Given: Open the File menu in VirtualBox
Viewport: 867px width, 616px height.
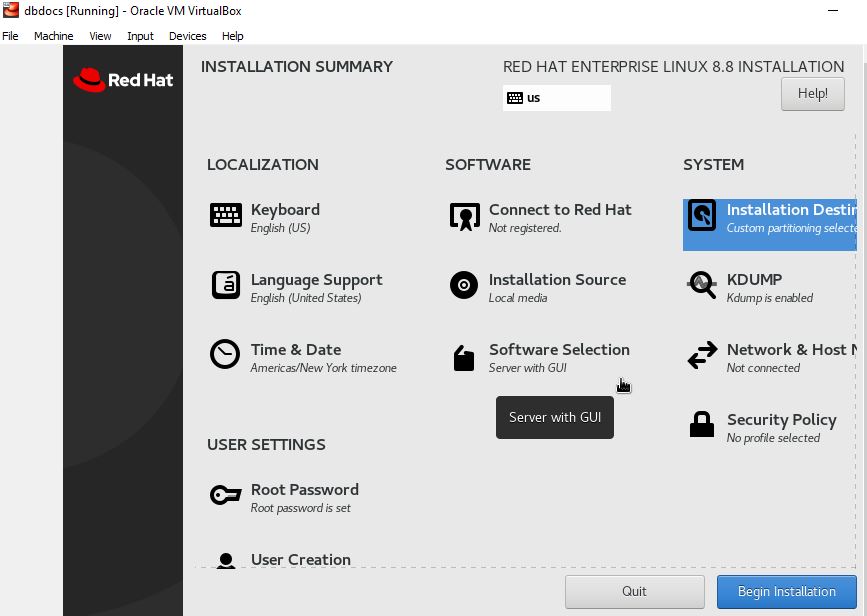Looking at the screenshot, I should (10, 36).
